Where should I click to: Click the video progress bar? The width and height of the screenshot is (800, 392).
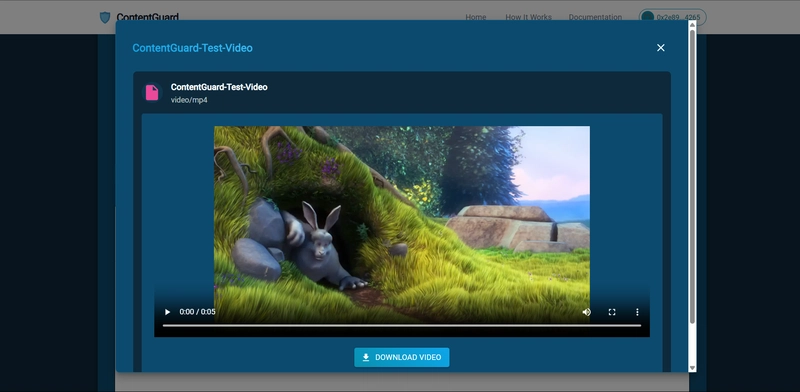(x=402, y=326)
